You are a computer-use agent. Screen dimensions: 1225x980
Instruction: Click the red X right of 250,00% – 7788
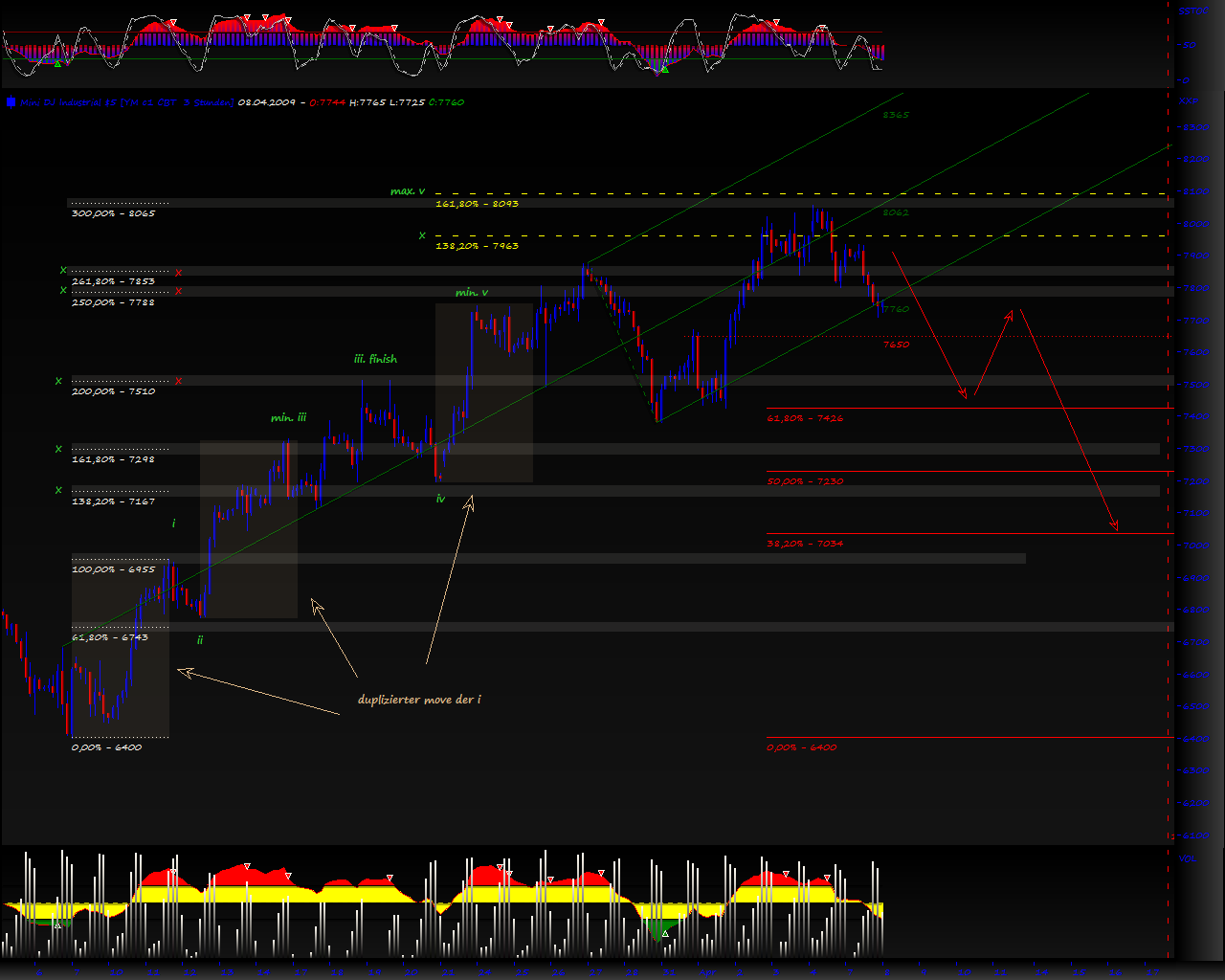click(x=178, y=291)
